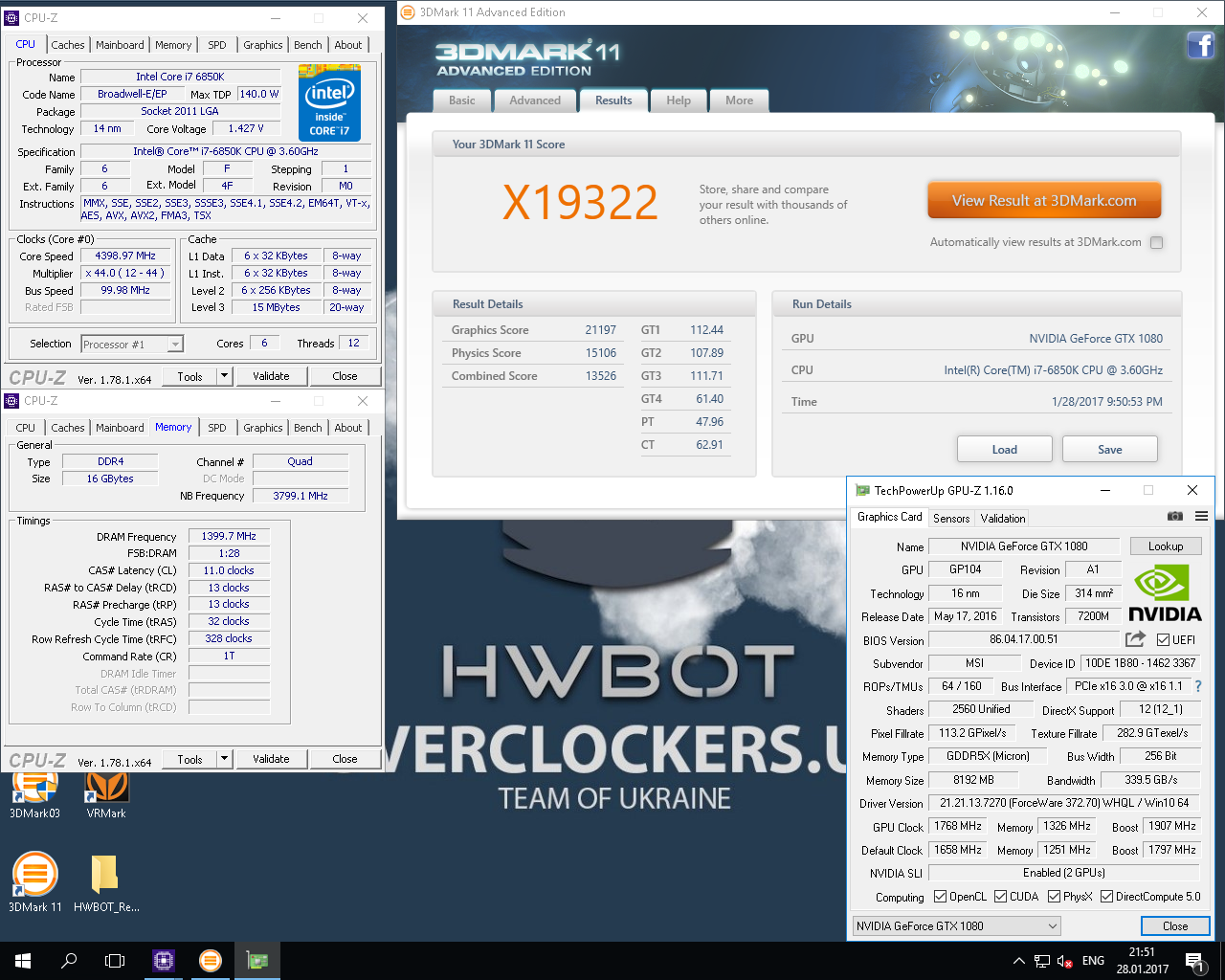This screenshot has height=980, width=1225.
Task: Click the GPU-Z screenshot camera icon
Action: coord(1175,516)
